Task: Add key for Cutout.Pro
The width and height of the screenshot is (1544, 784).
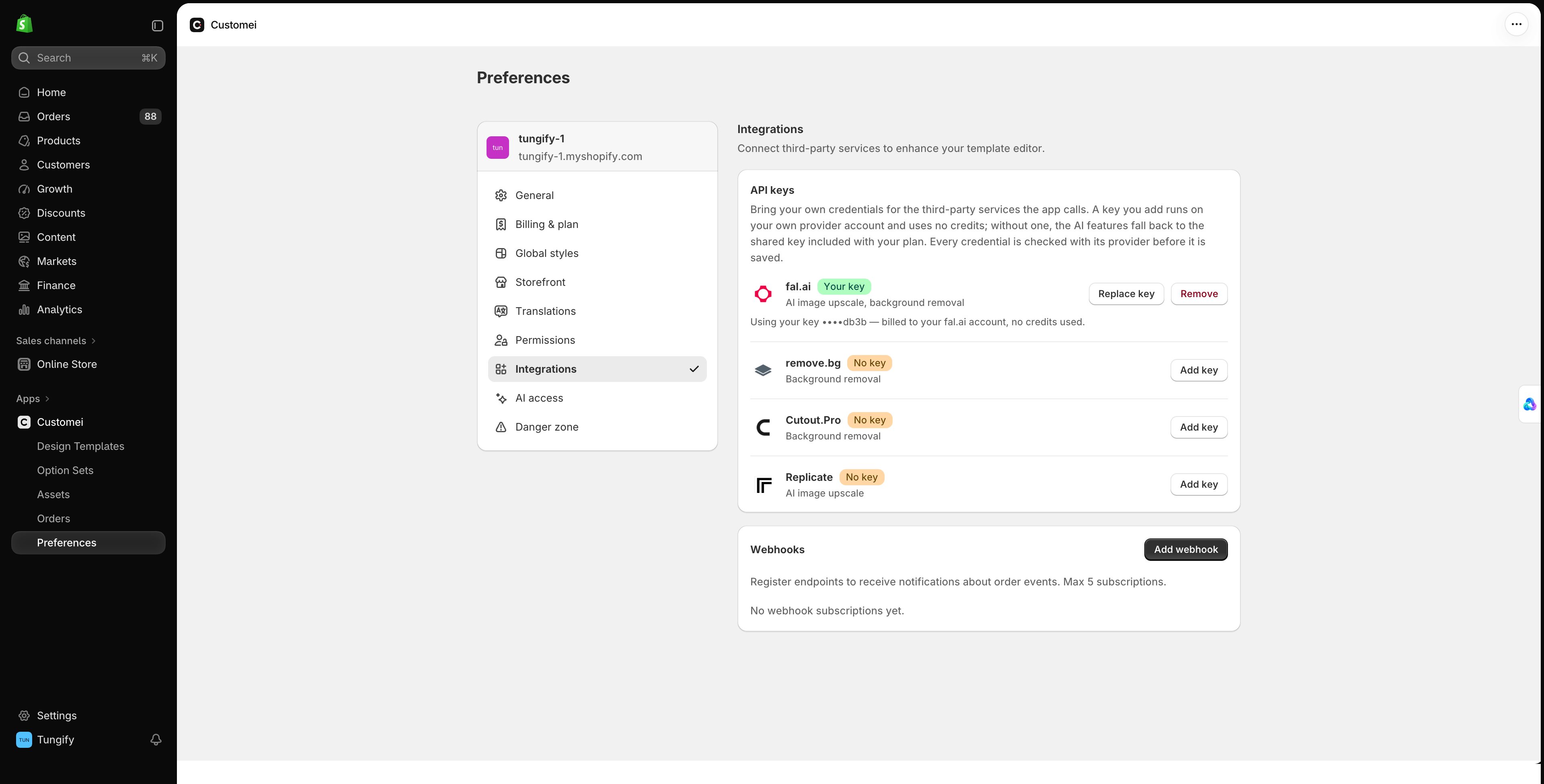Action: [x=1199, y=427]
